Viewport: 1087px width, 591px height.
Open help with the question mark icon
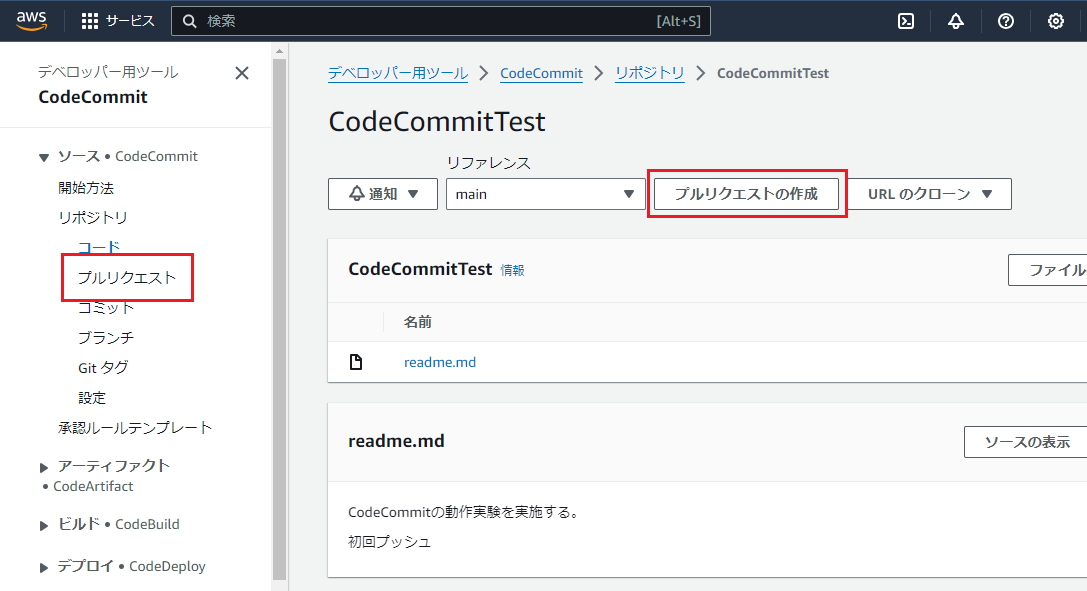tap(1005, 20)
